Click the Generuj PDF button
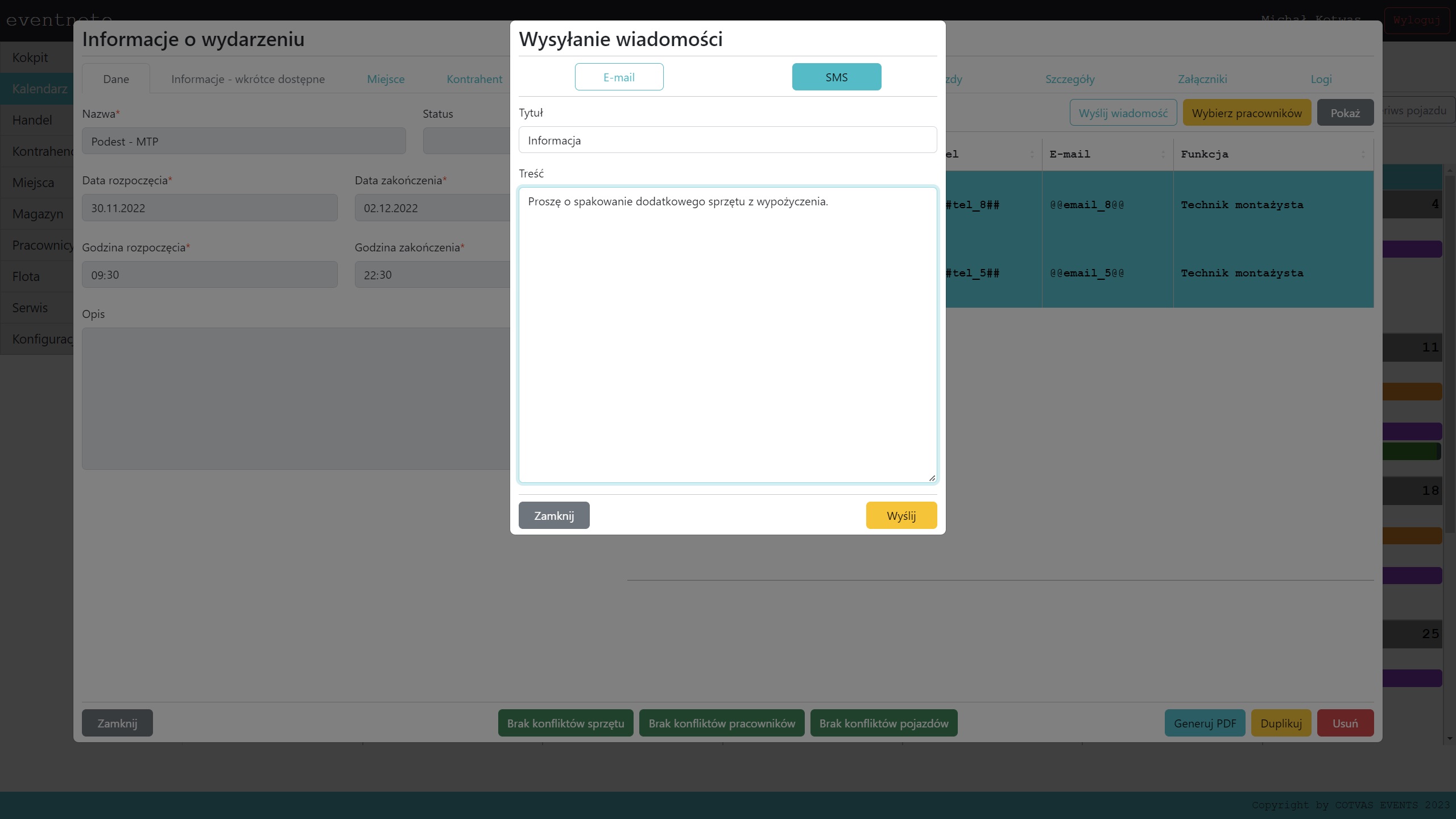 click(x=1204, y=723)
